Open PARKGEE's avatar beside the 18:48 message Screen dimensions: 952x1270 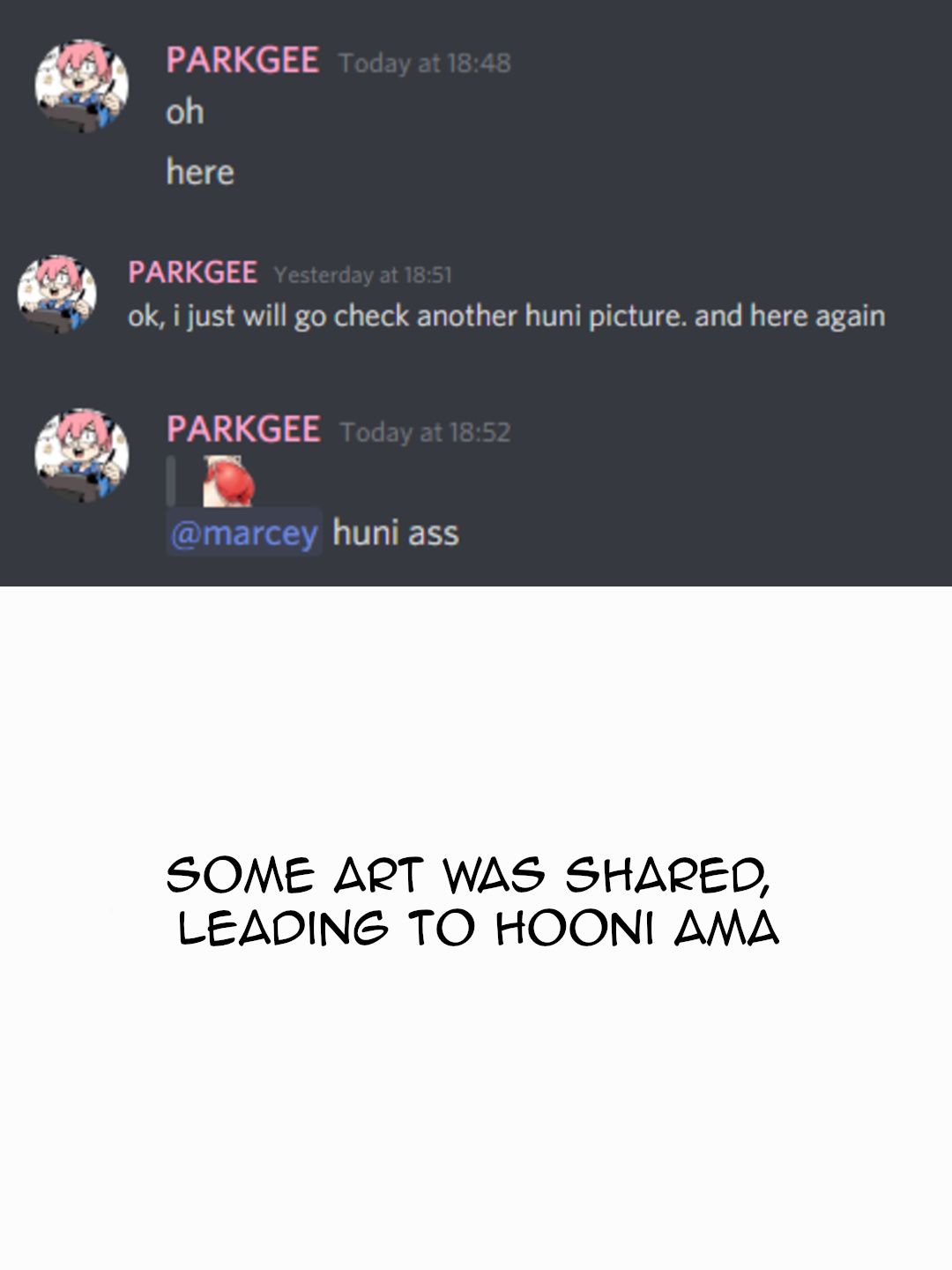coord(81,86)
